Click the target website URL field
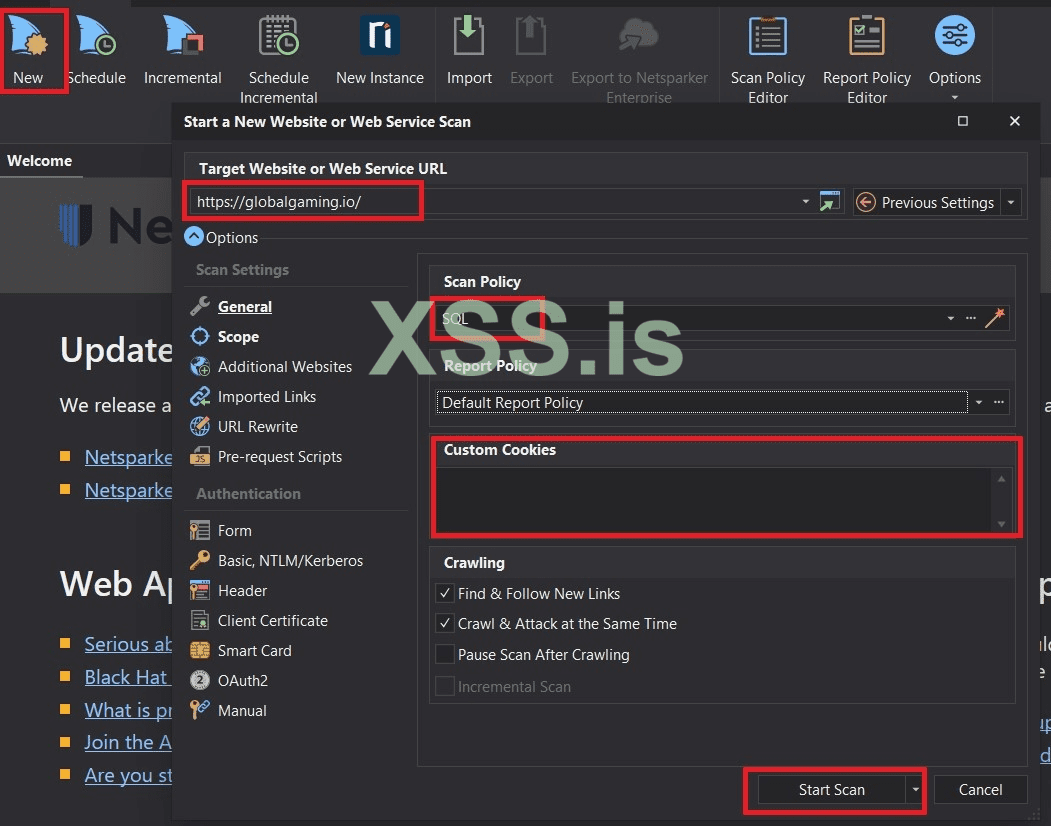Screen dimensions: 1051x826 tap(494, 202)
